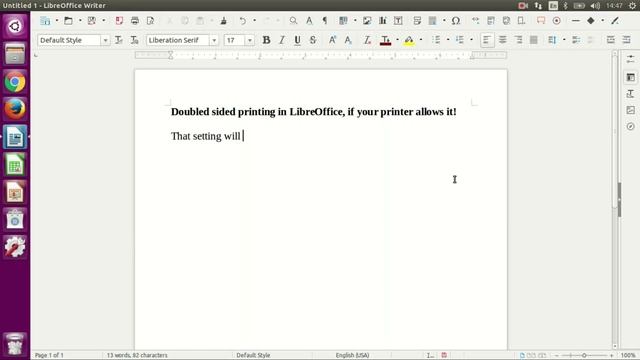This screenshot has height=360, width=640.
Task: Show Draw Functions pencil icon
Action: (x=615, y=20)
